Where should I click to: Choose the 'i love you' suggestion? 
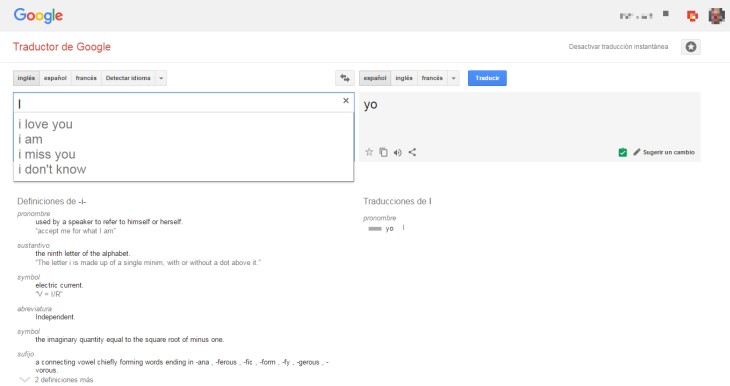tap(183, 124)
